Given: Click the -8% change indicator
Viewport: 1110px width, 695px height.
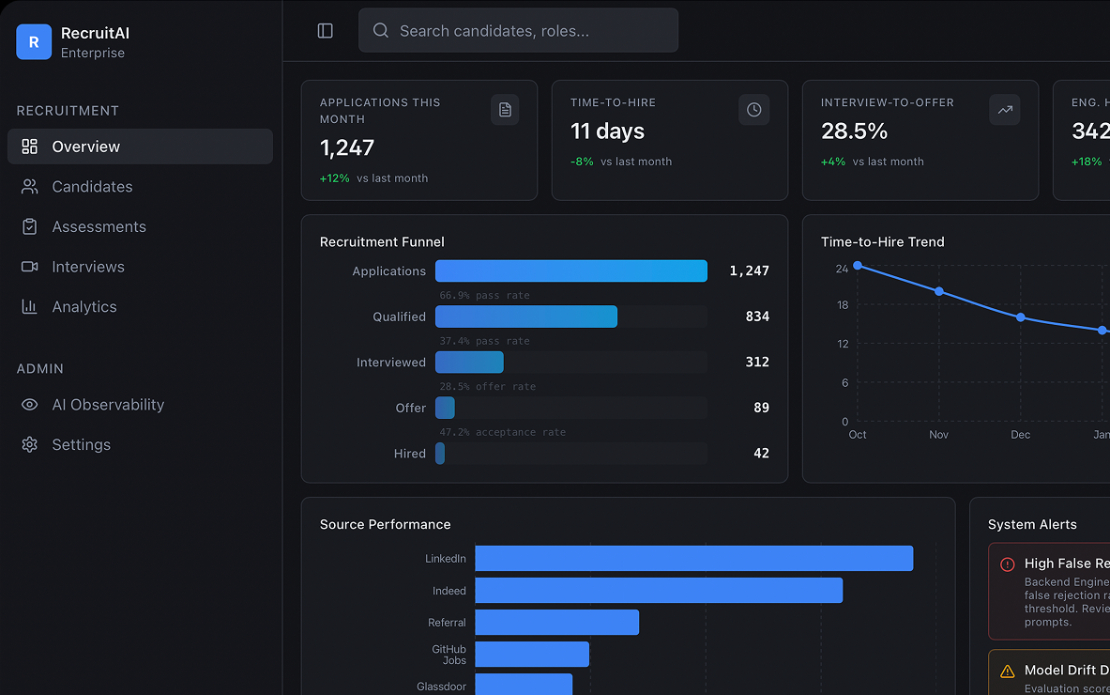Looking at the screenshot, I should pyautogui.click(x=582, y=161).
